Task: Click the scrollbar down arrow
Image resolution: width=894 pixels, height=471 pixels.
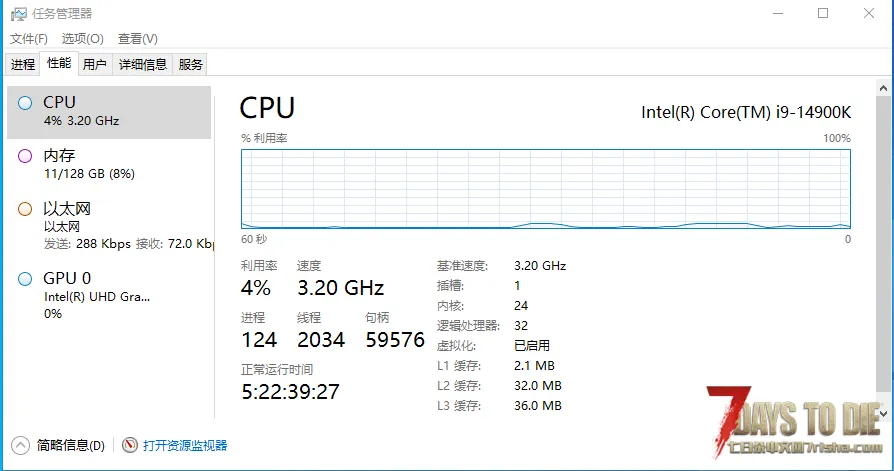Action: [883, 413]
